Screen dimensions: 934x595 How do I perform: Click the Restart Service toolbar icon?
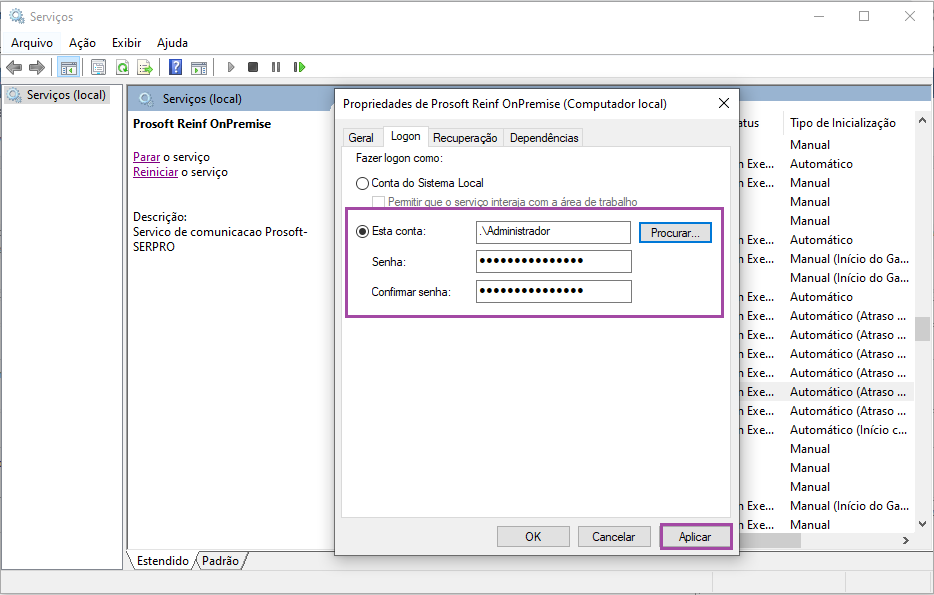299,67
